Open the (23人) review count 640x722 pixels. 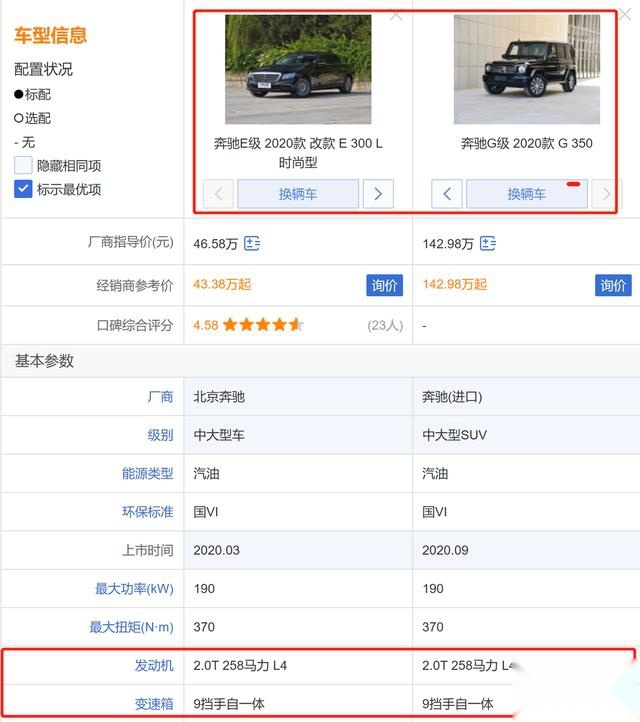click(x=385, y=326)
